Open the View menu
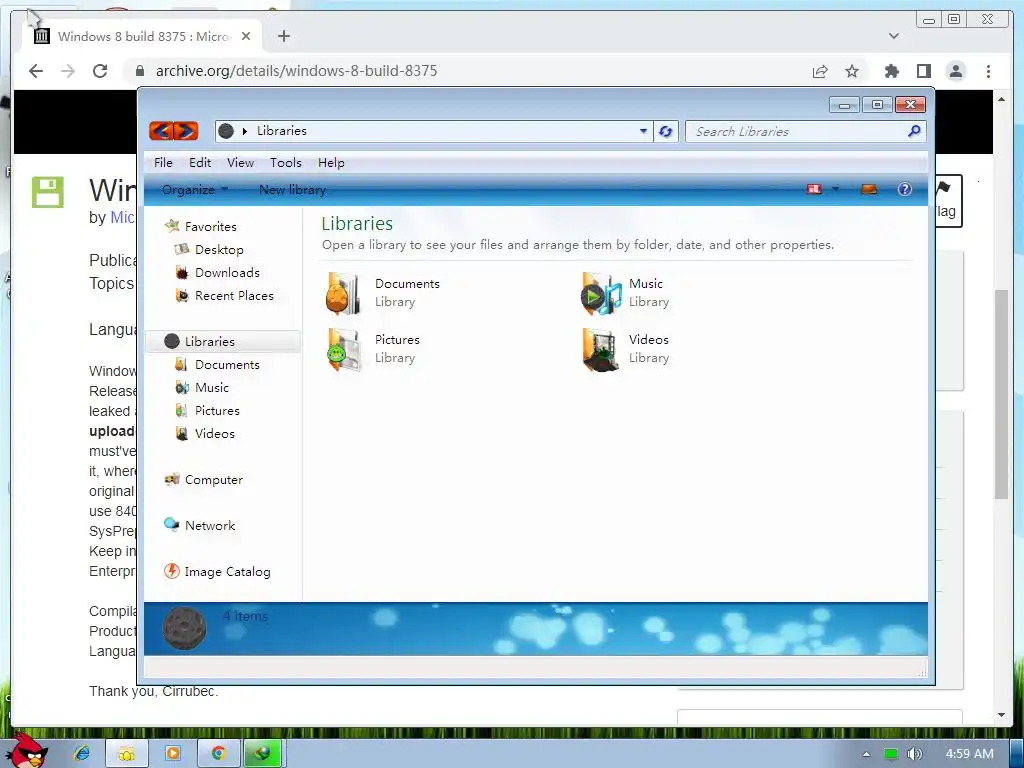 240,163
